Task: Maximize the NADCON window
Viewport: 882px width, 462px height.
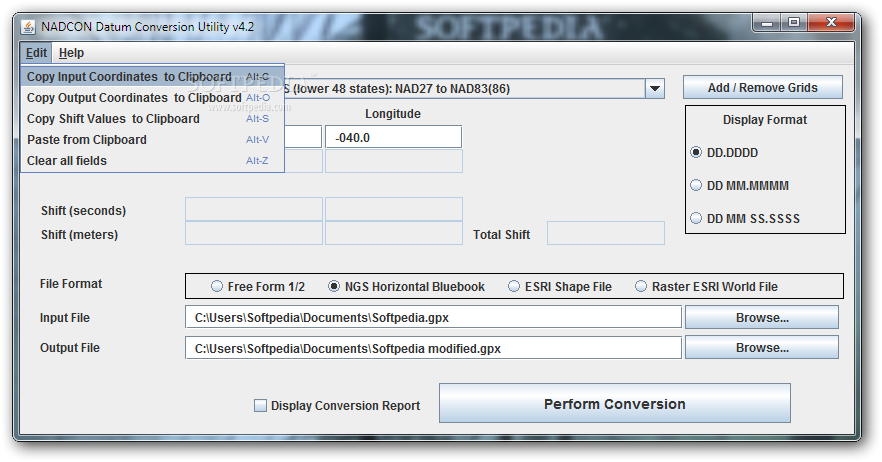Action: point(794,23)
